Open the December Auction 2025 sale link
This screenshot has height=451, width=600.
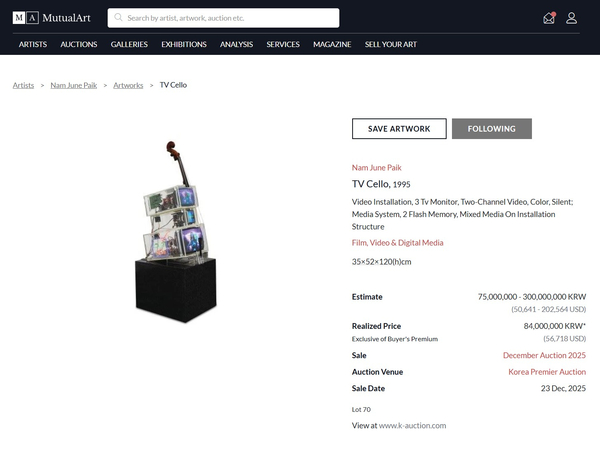tap(544, 355)
